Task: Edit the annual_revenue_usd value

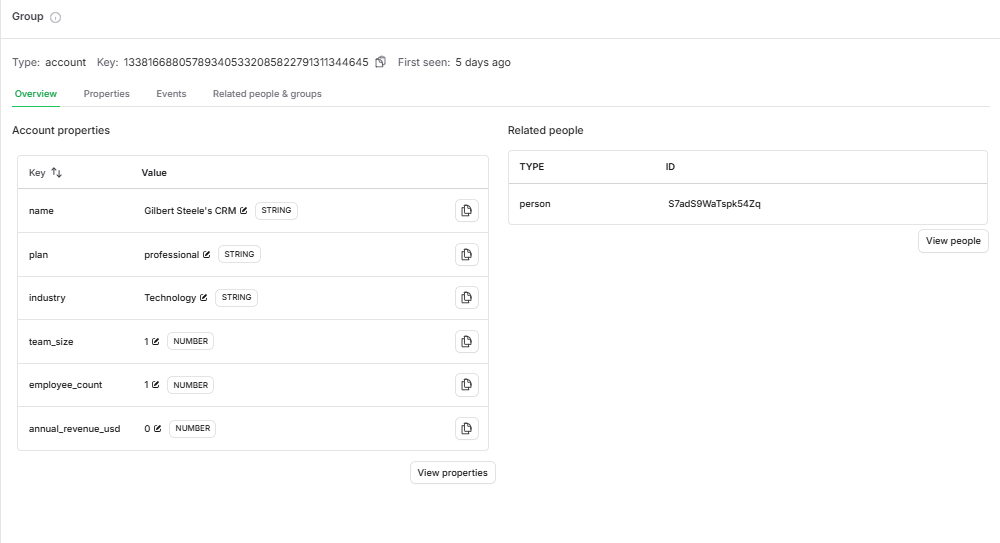Action: coord(158,429)
